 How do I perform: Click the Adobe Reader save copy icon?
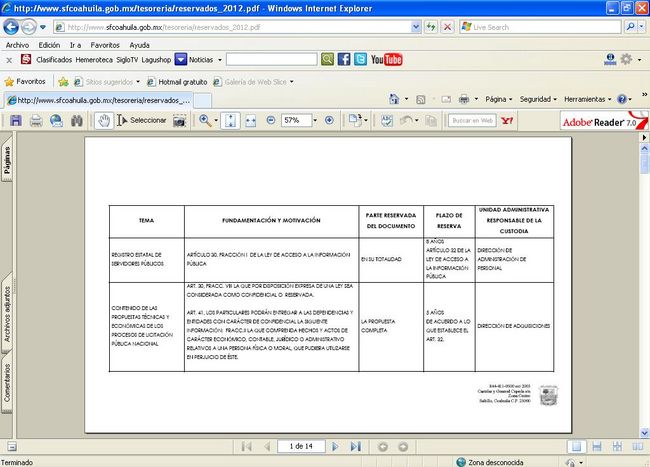(15, 120)
